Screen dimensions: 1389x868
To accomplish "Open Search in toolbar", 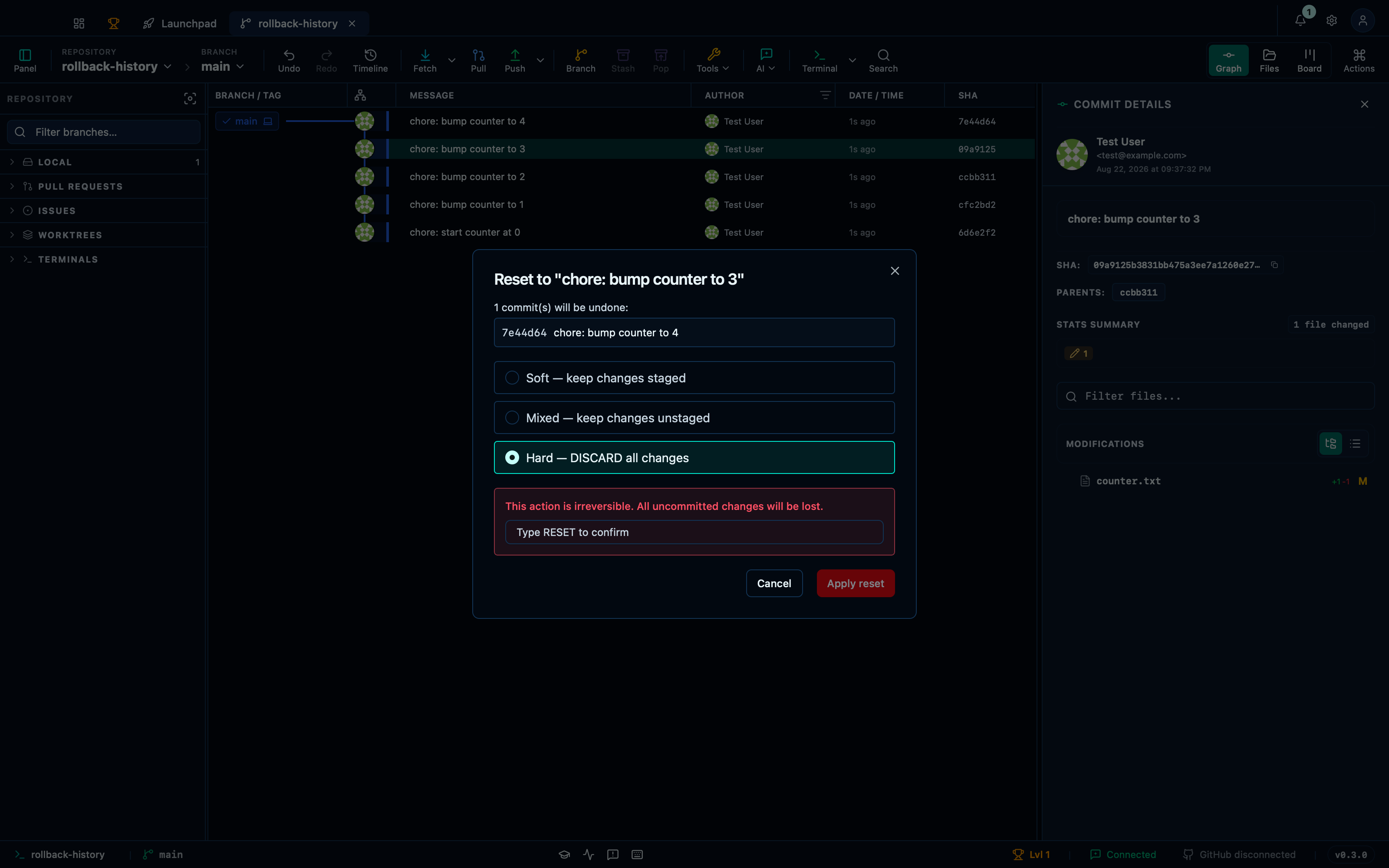I will click(x=883, y=60).
